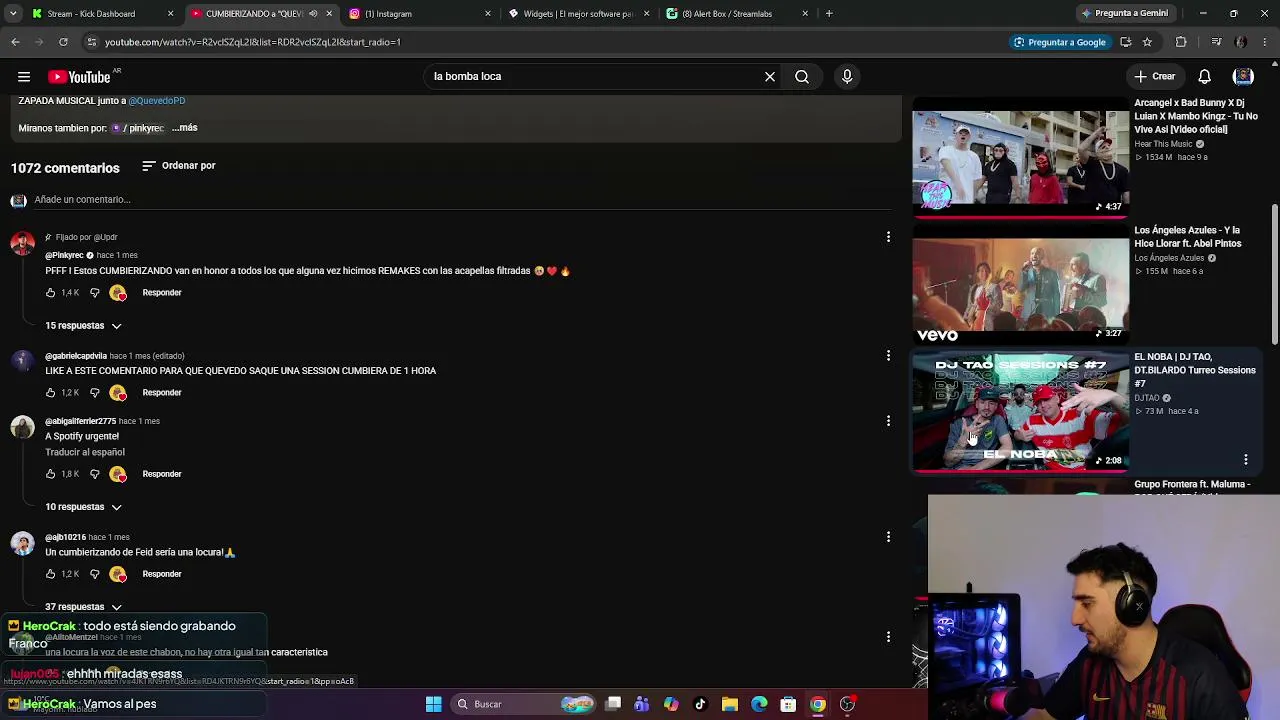The image size is (1280, 720).
Task: View site information icon in address bar
Action: (91, 42)
